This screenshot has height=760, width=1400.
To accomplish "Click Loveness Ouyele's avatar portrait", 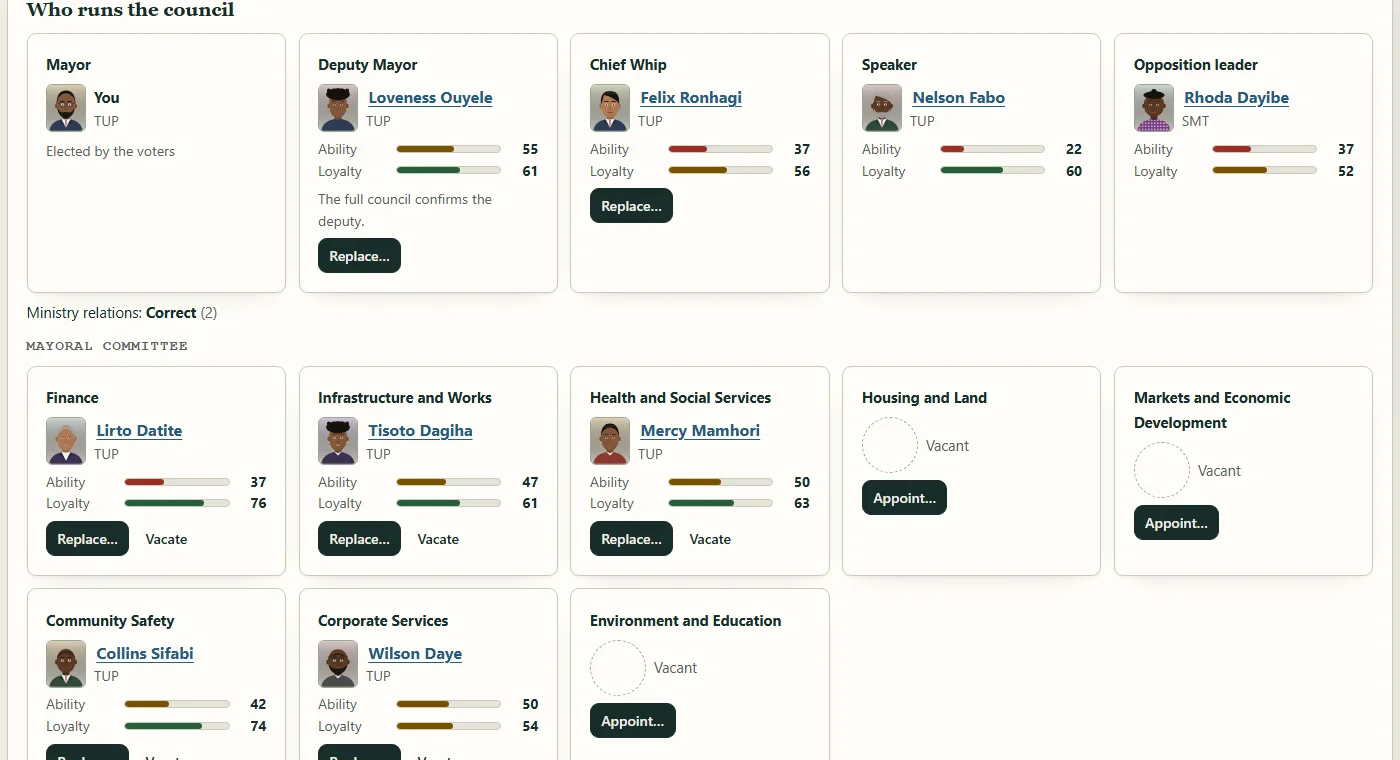I will tap(338, 108).
